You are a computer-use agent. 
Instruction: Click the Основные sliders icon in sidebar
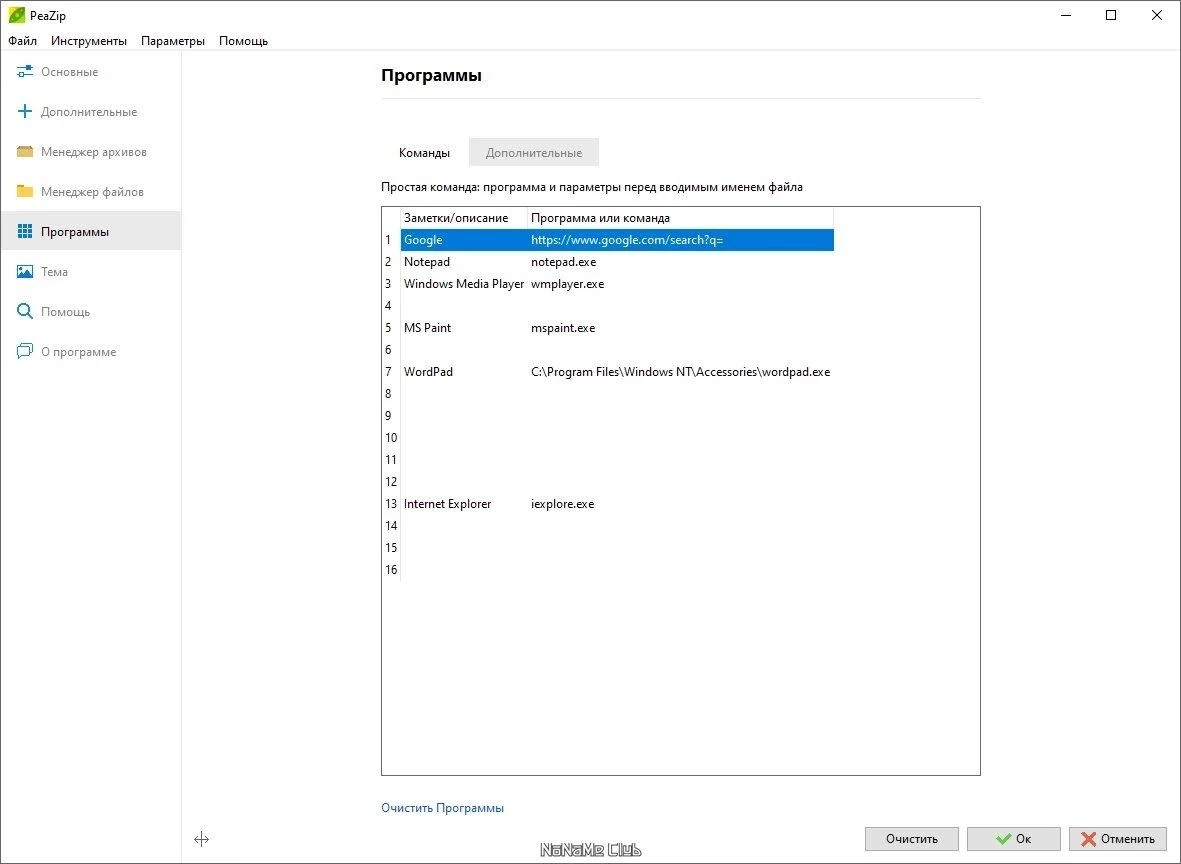(25, 72)
